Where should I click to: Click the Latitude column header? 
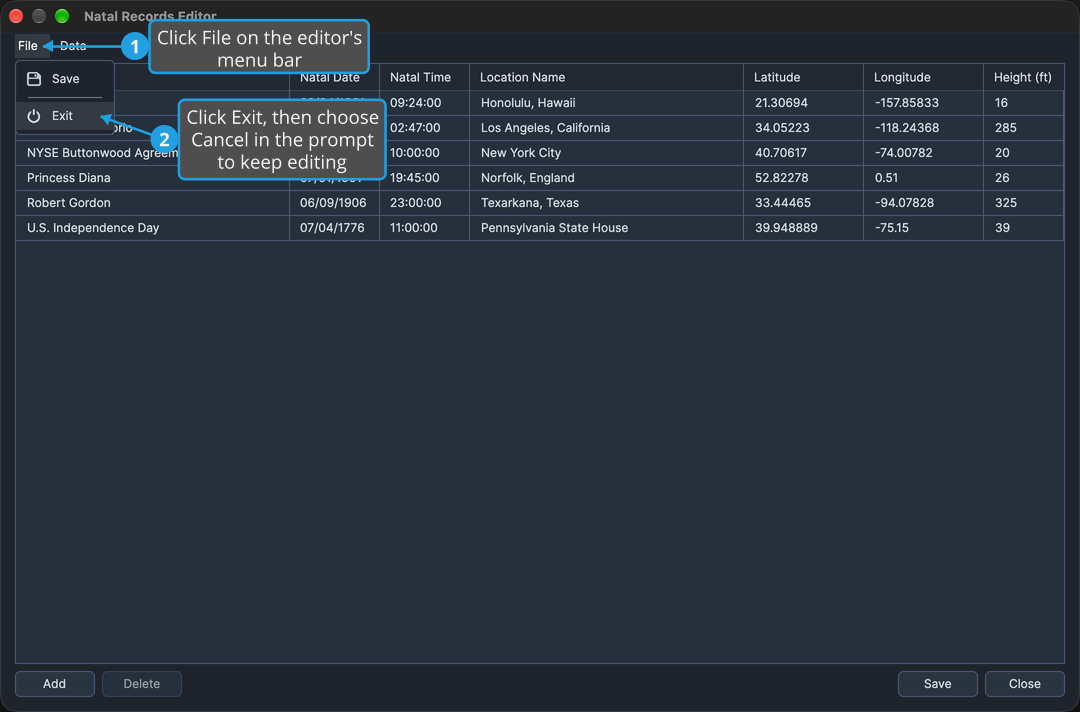coord(803,77)
